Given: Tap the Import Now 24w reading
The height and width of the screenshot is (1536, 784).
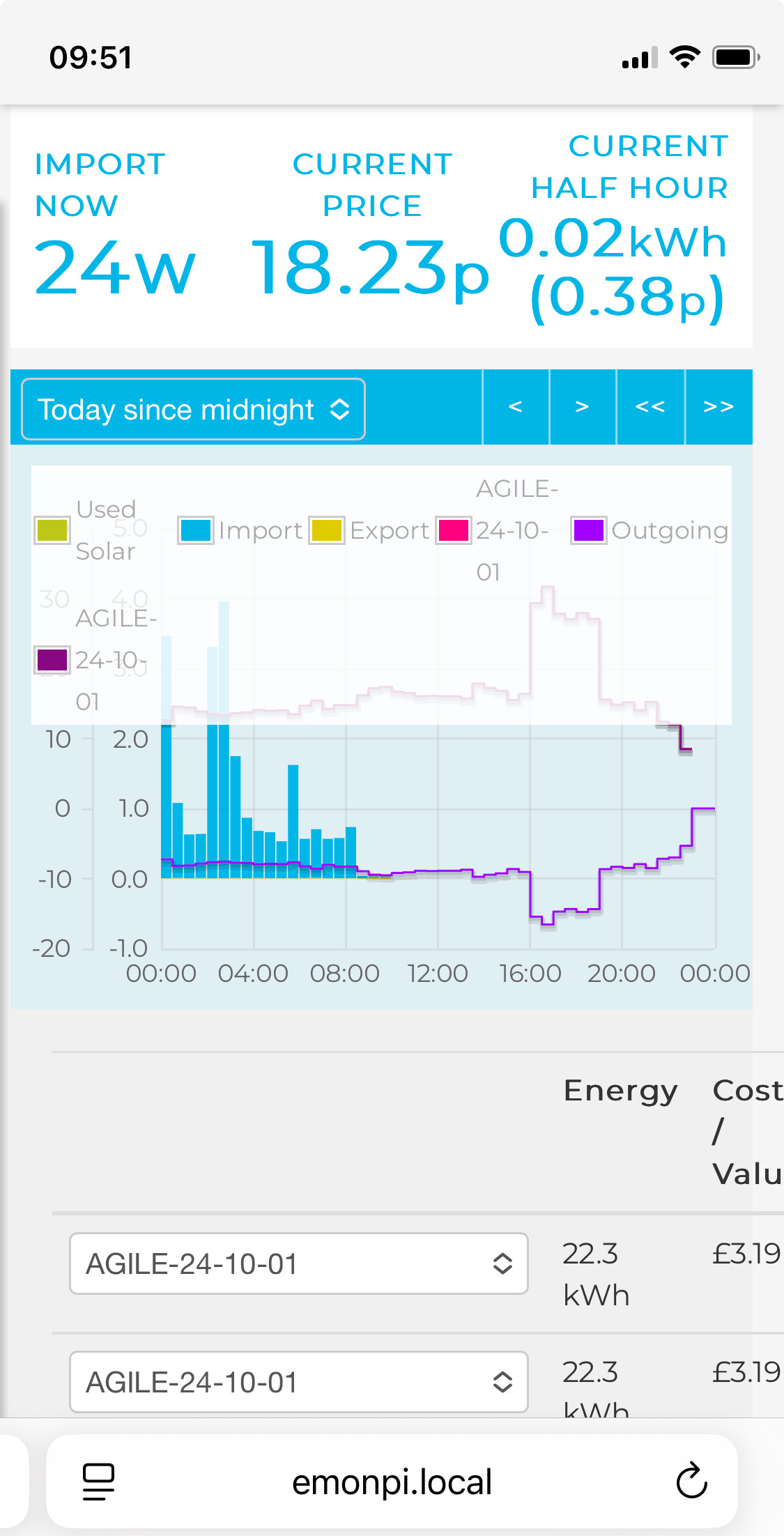Looking at the screenshot, I should click(x=115, y=268).
